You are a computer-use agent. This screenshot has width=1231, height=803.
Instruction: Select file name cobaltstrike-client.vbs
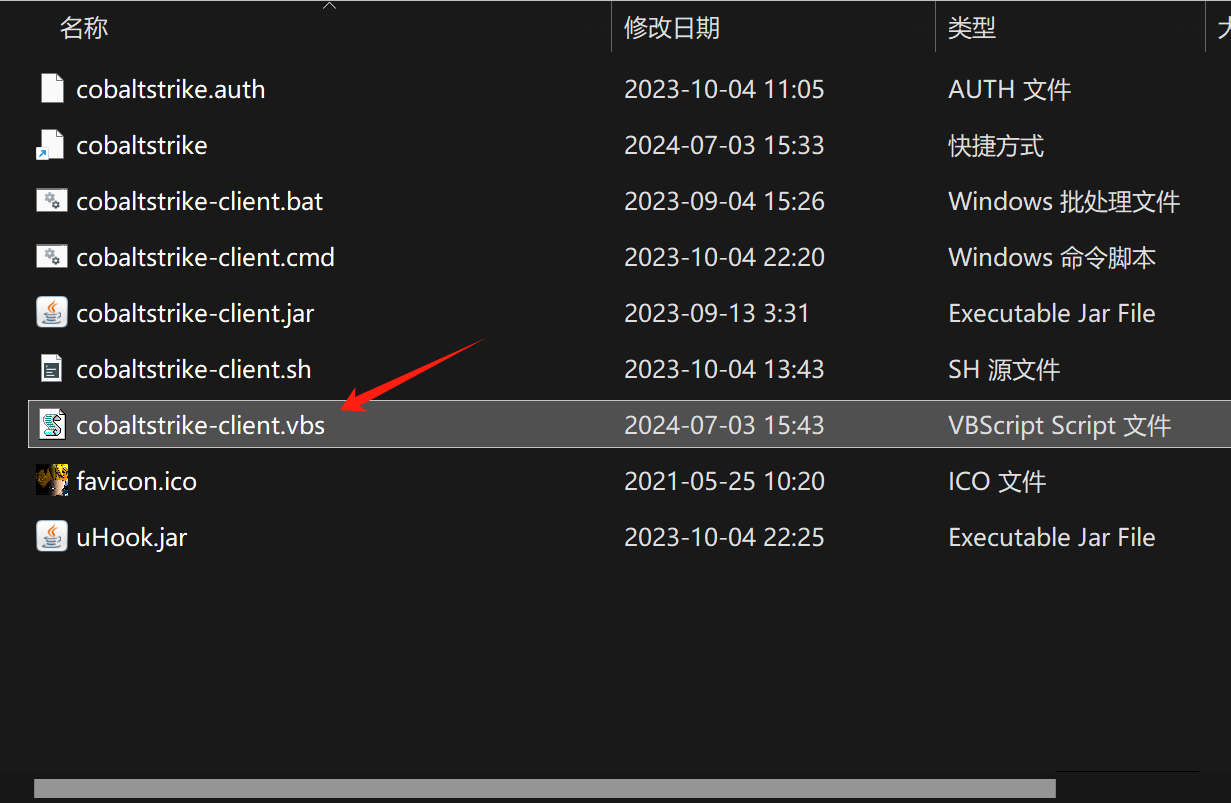[x=201, y=425]
